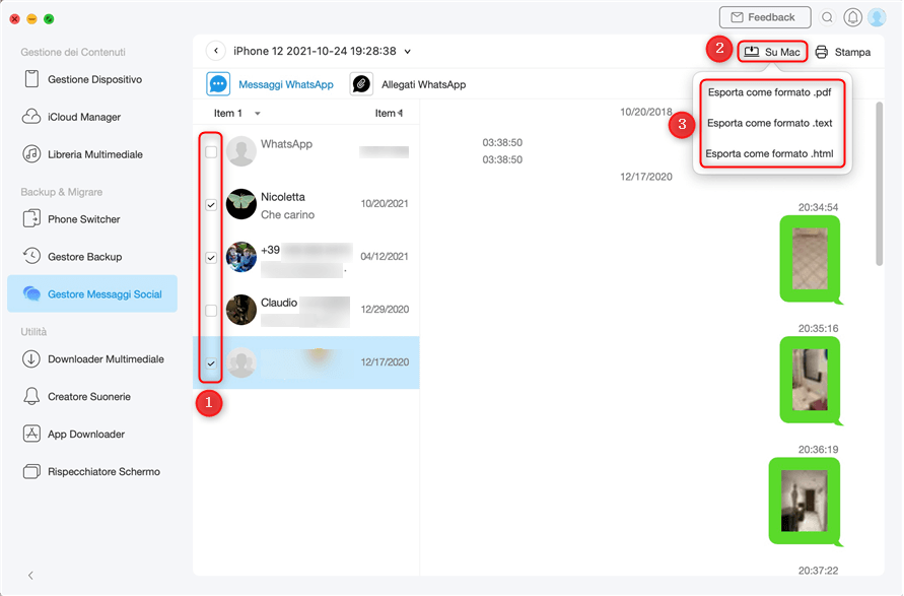This screenshot has width=904, height=596.
Task: Expand the iPhone 12 backup dropdown
Action: tap(408, 51)
